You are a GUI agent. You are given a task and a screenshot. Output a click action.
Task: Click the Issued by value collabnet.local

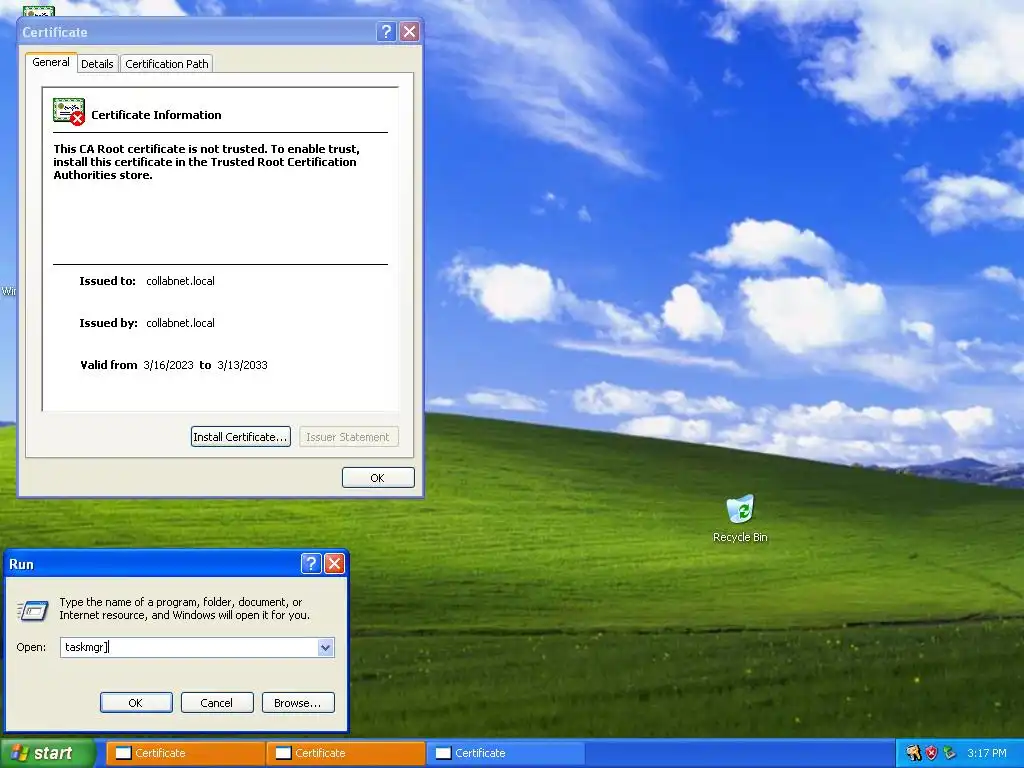pos(180,323)
